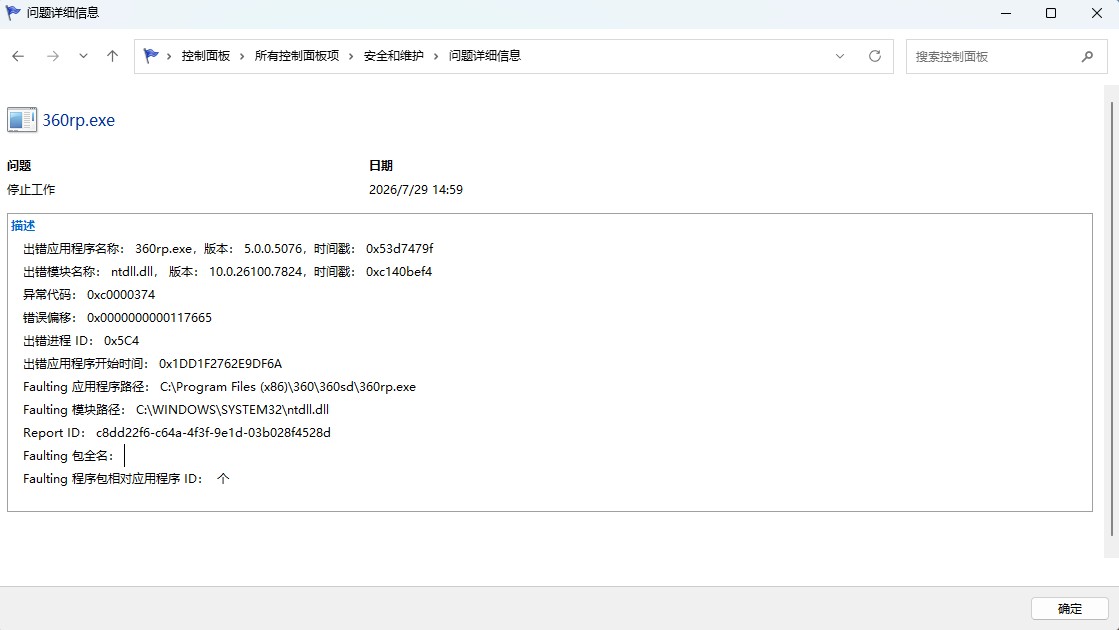Viewport: 1119px width, 630px height.
Task: Expand chevron right of address bar flag
Action: tap(169, 56)
